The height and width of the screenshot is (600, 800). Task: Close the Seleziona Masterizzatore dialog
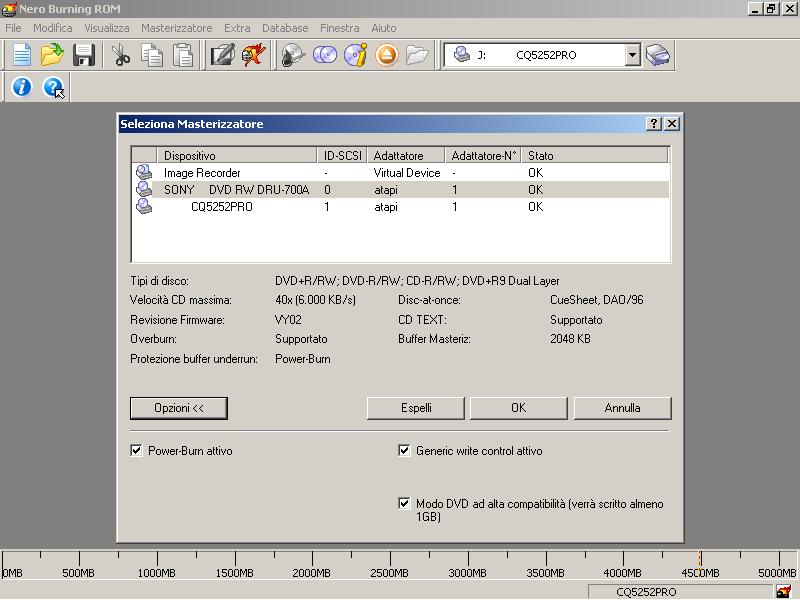click(672, 123)
